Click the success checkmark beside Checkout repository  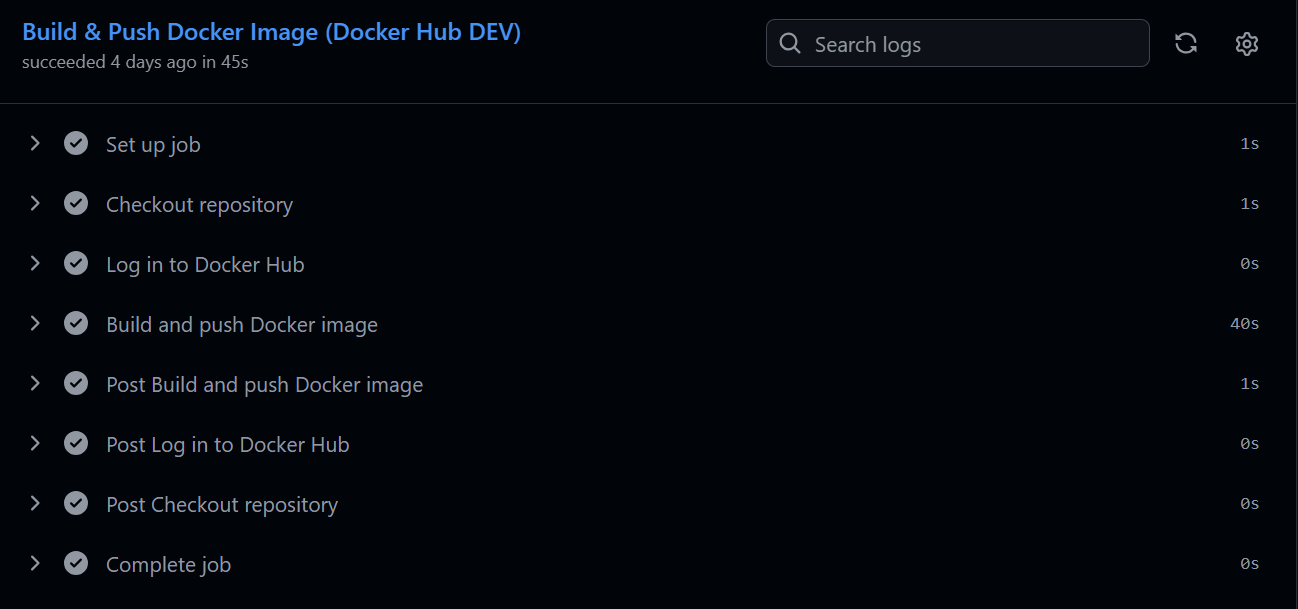pyautogui.click(x=76, y=203)
